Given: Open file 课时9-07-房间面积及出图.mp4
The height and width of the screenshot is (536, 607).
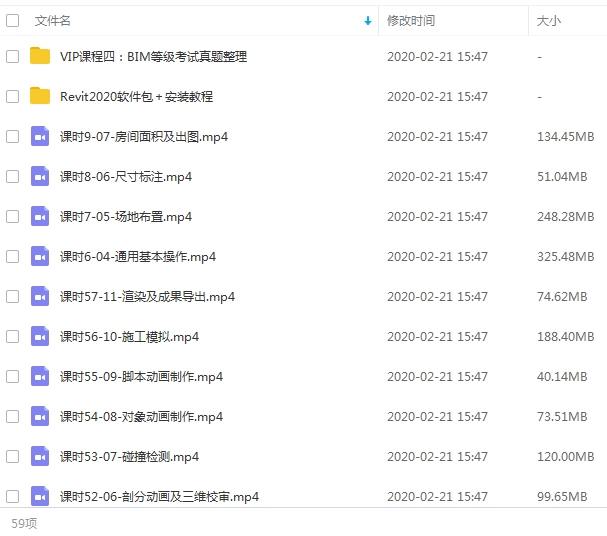Looking at the screenshot, I should pos(144,137).
